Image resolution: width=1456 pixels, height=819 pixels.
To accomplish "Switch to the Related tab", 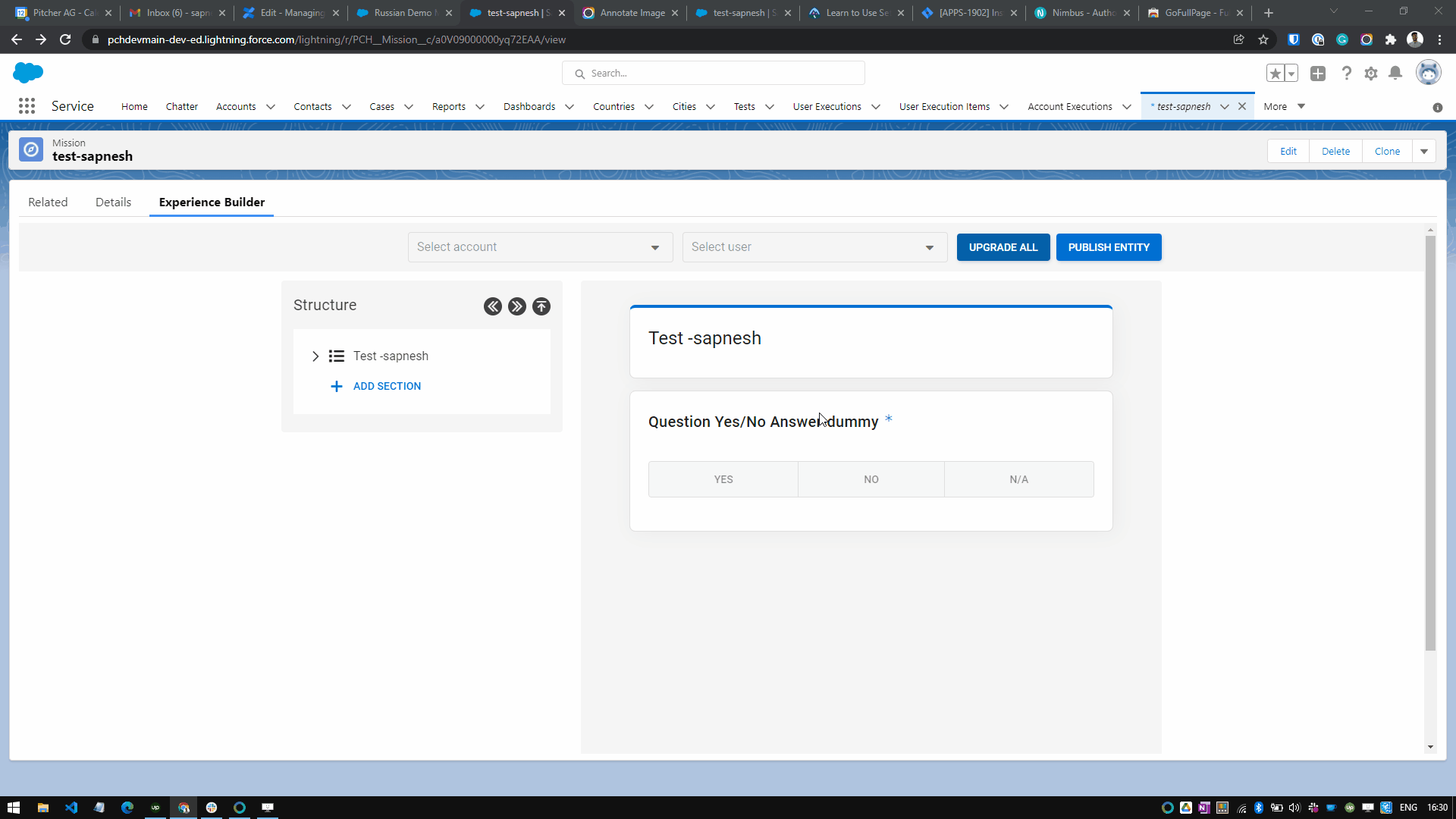I will pyautogui.click(x=48, y=202).
